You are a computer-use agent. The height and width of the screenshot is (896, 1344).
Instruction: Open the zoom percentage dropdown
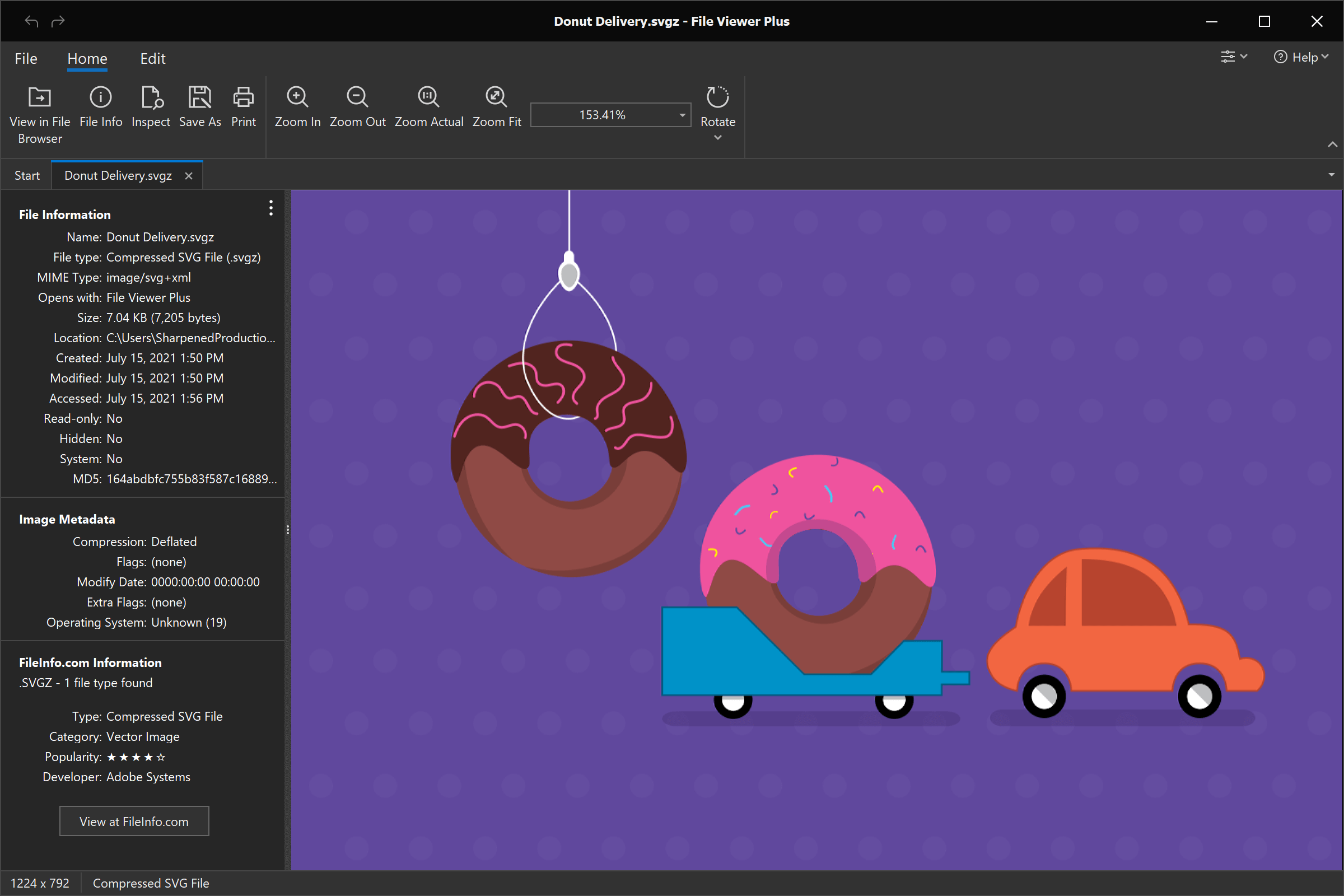click(681, 114)
